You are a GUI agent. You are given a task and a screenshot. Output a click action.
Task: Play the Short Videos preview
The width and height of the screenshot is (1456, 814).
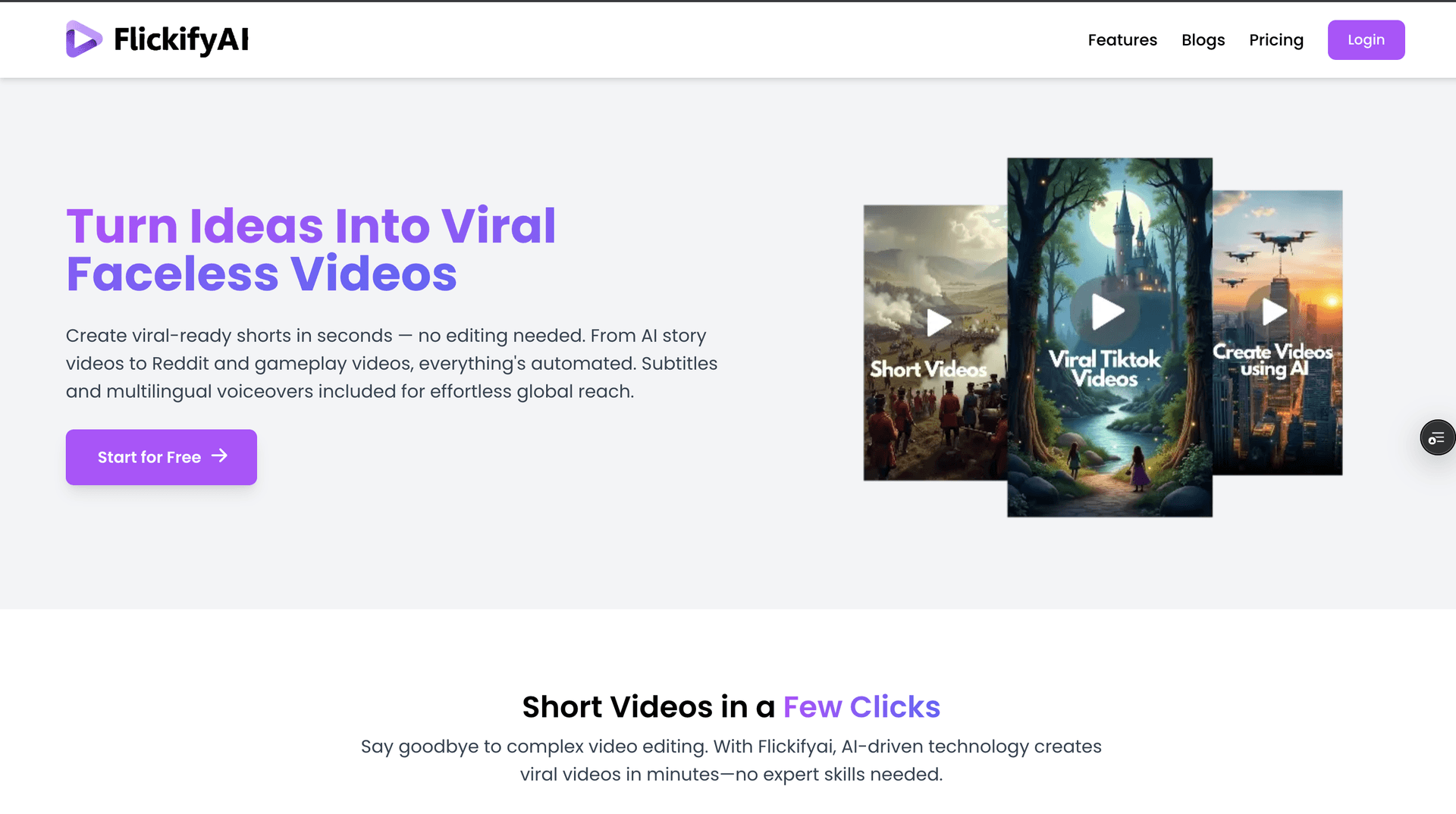tap(939, 323)
